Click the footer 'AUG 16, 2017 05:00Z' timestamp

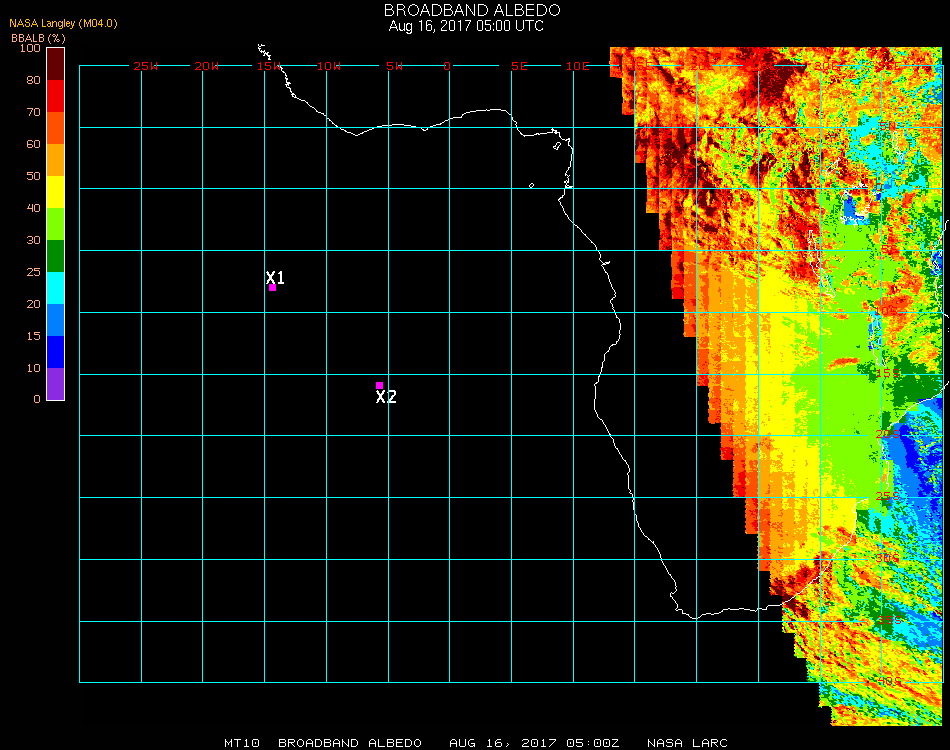click(534, 743)
